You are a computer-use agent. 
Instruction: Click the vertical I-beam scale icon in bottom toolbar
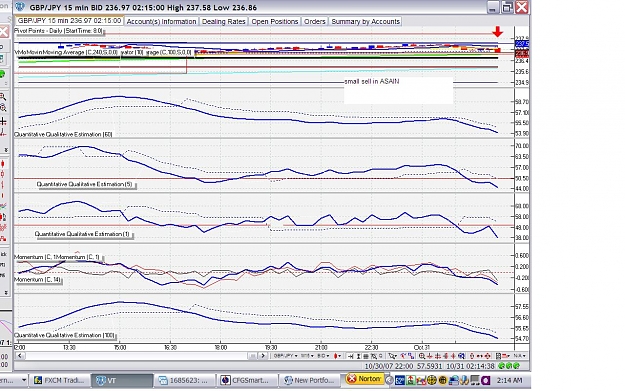(358, 356)
